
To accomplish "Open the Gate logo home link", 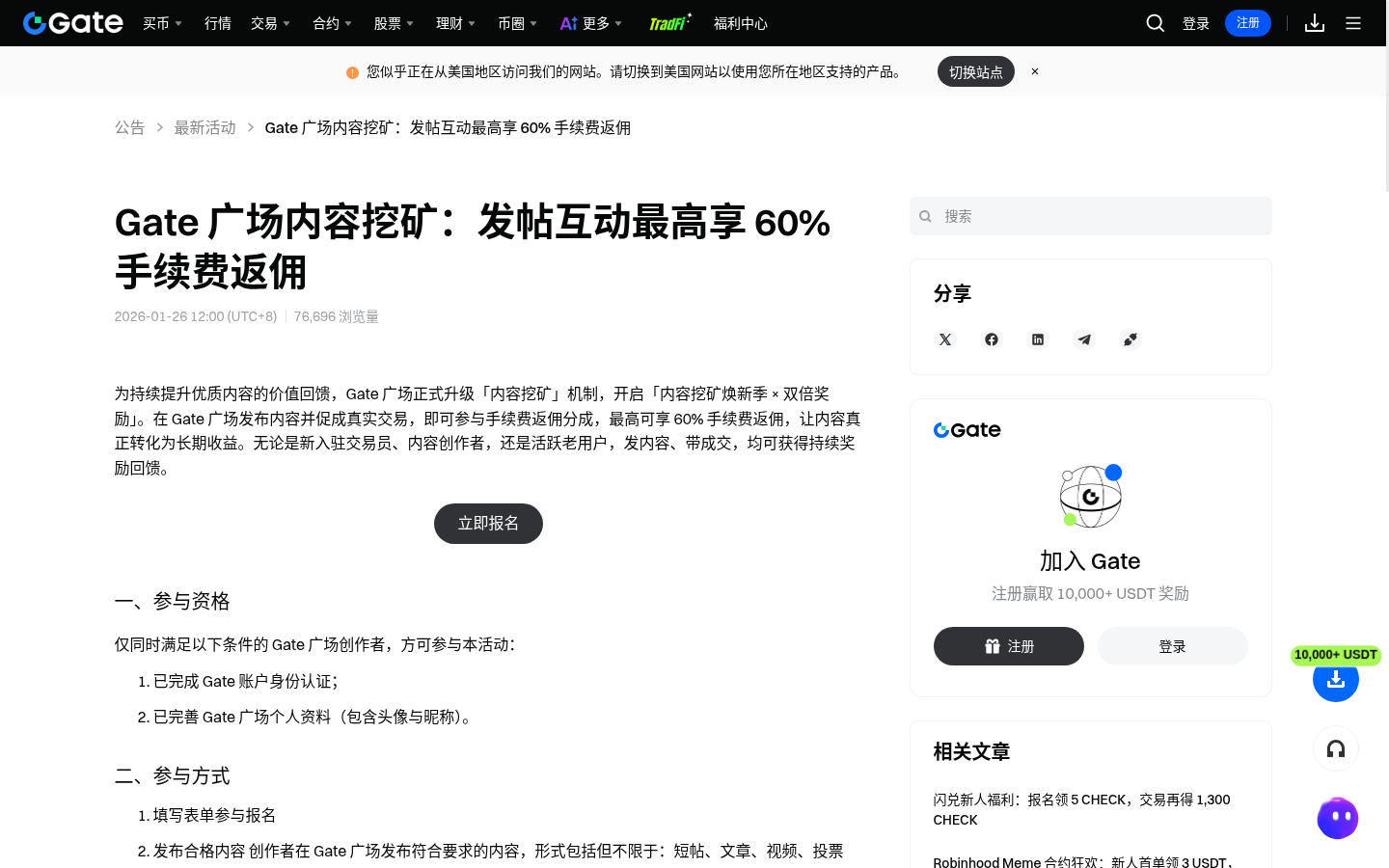I will pos(73,23).
